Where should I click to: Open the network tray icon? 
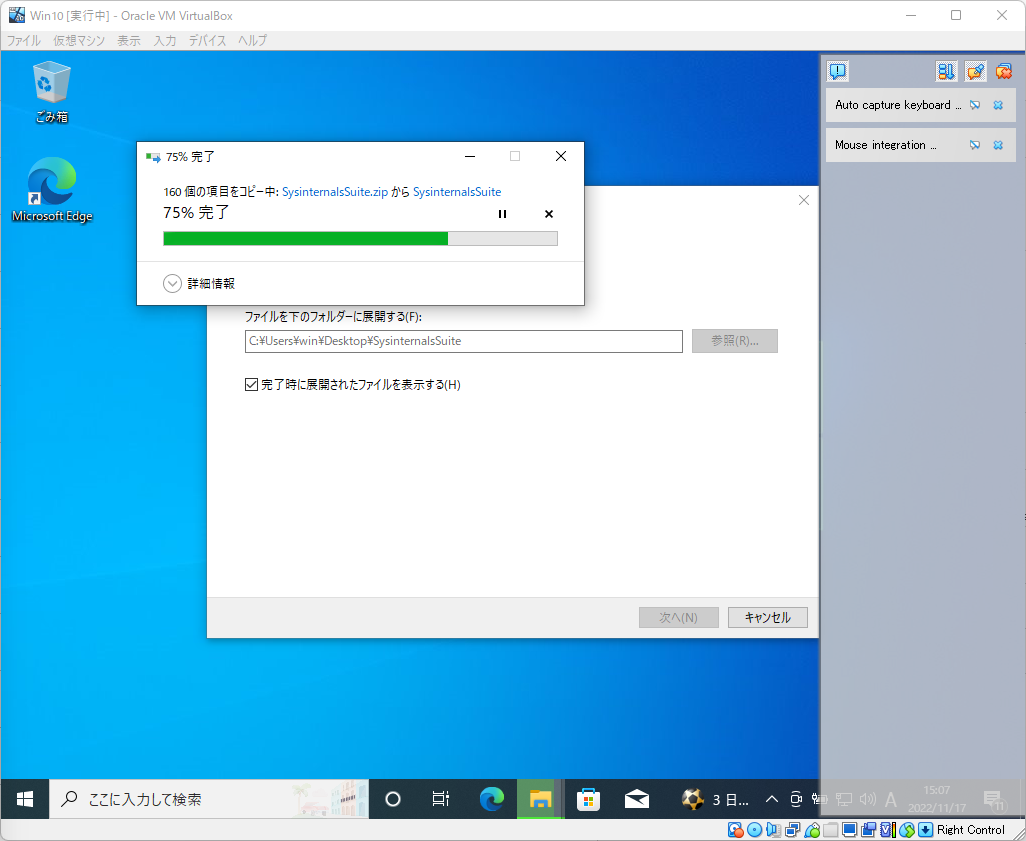pos(843,799)
